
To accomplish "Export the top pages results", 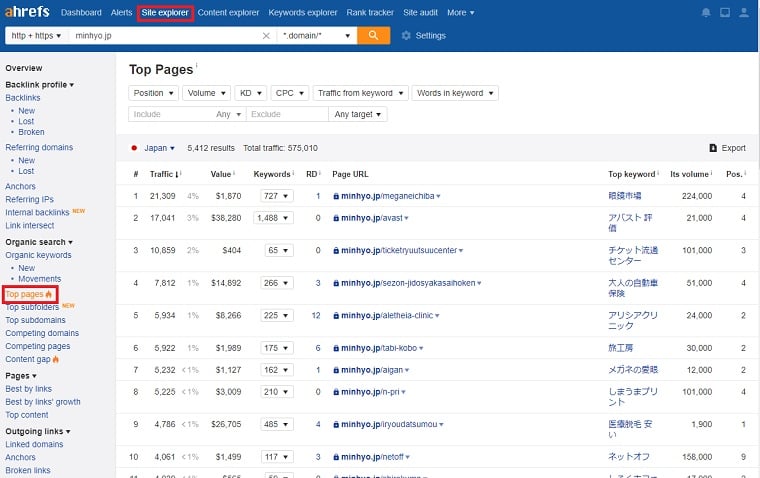I will (727, 147).
